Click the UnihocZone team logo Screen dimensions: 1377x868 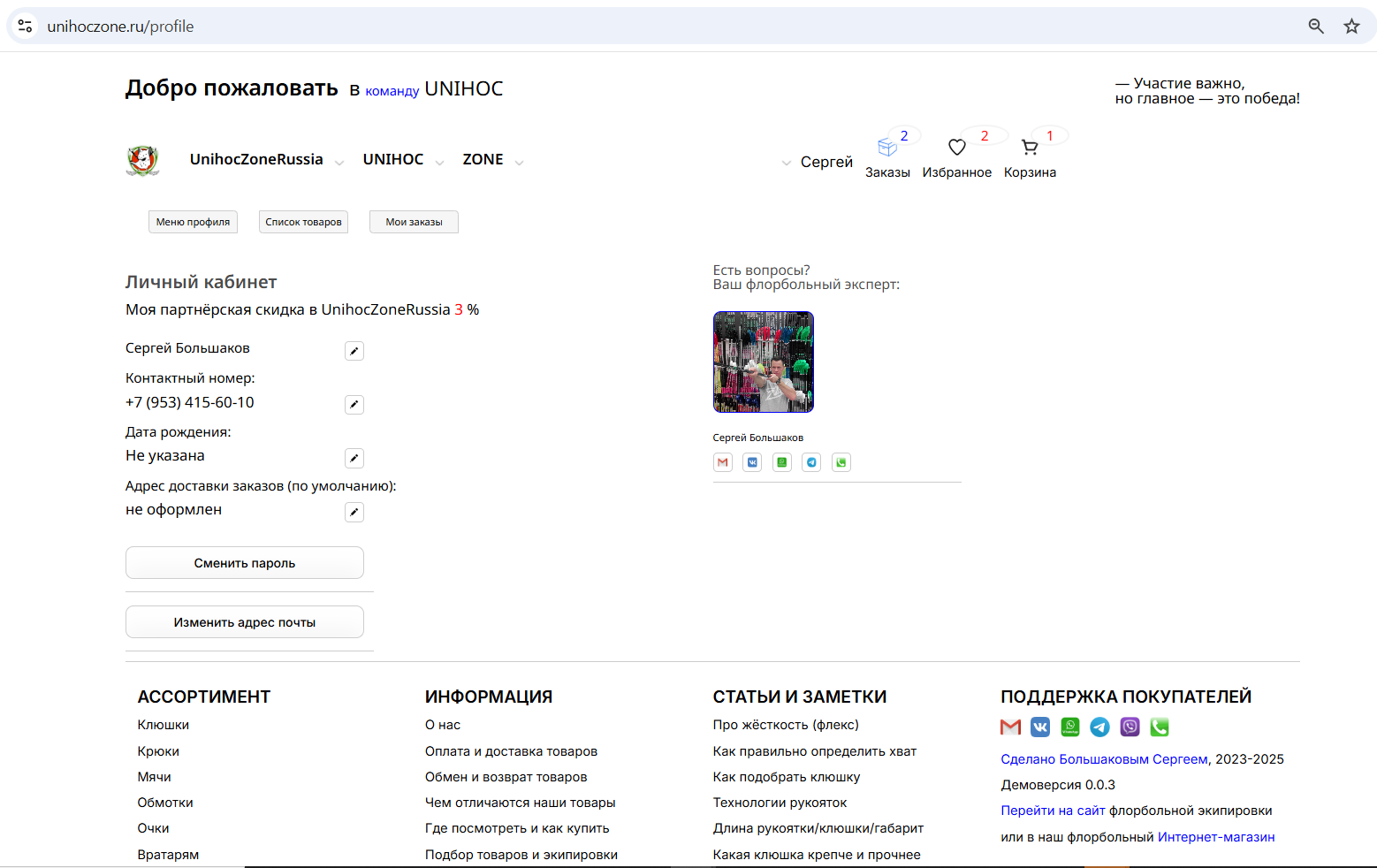[x=142, y=161]
